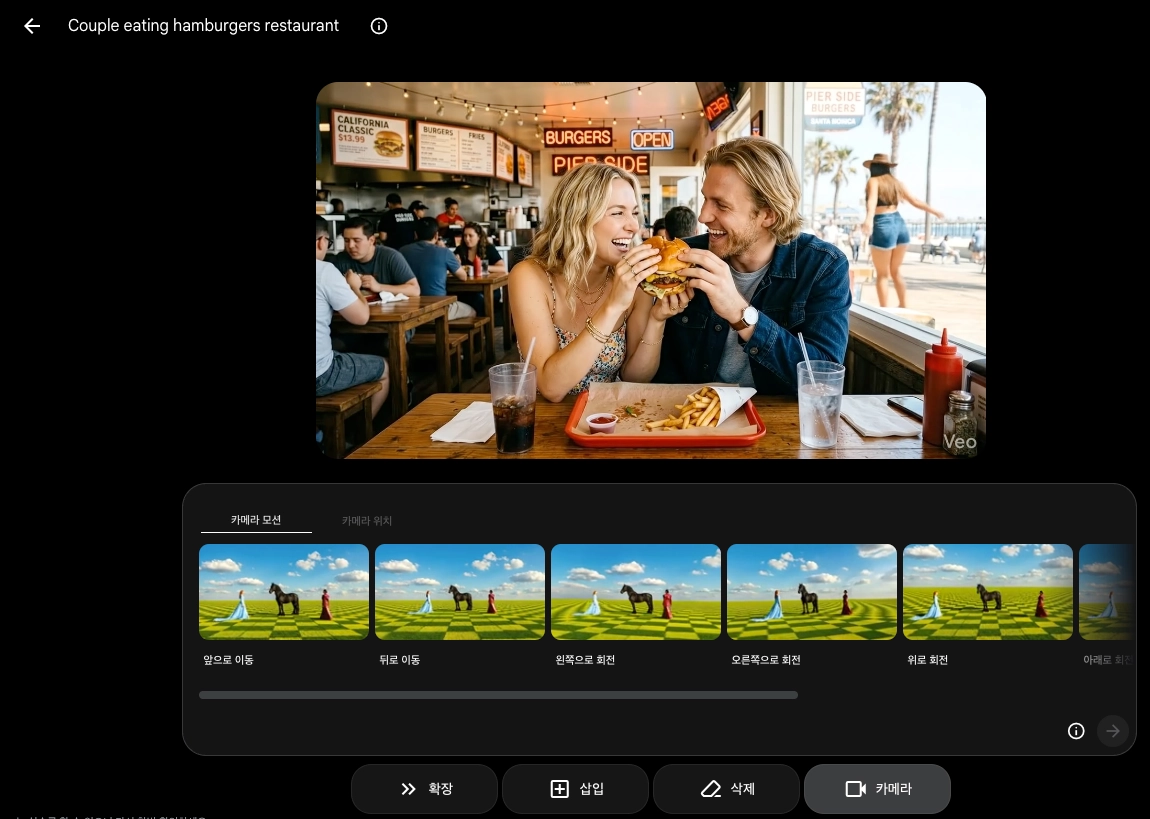
Task: Open the info icon in the camera panel
Action: click(1076, 731)
